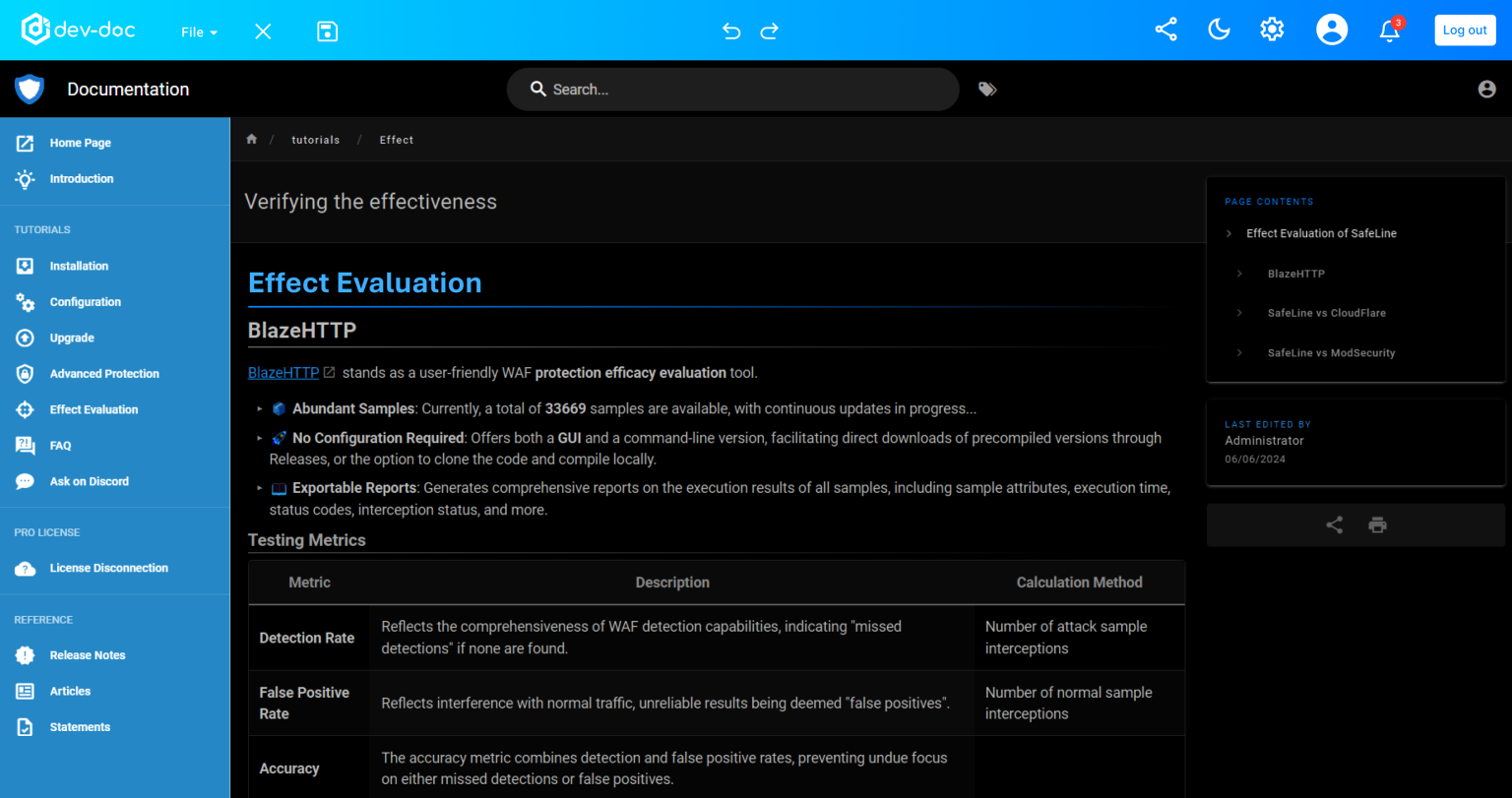Toggle dark mode moon icon
The width and height of the screenshot is (1512, 798).
[1219, 30]
